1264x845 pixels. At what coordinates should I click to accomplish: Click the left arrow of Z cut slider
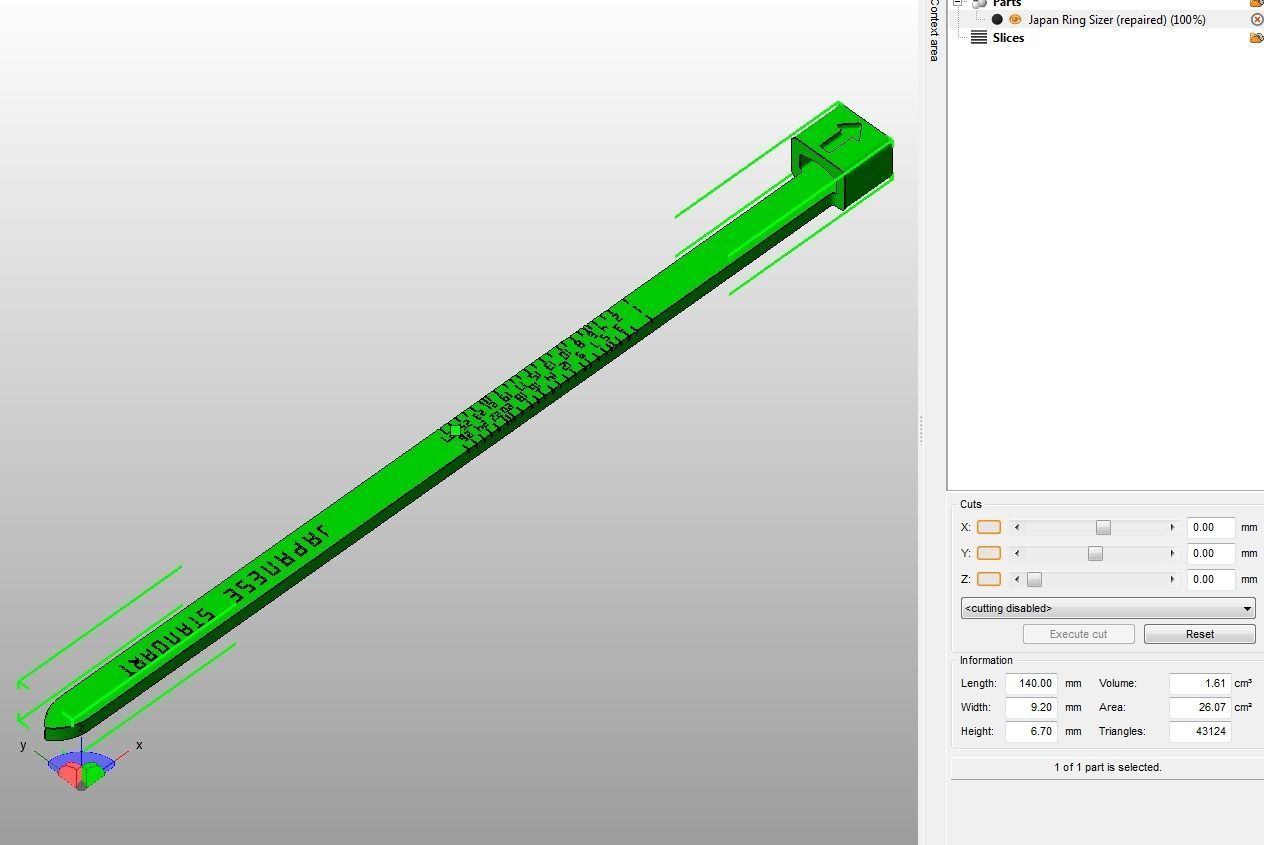coord(1017,579)
